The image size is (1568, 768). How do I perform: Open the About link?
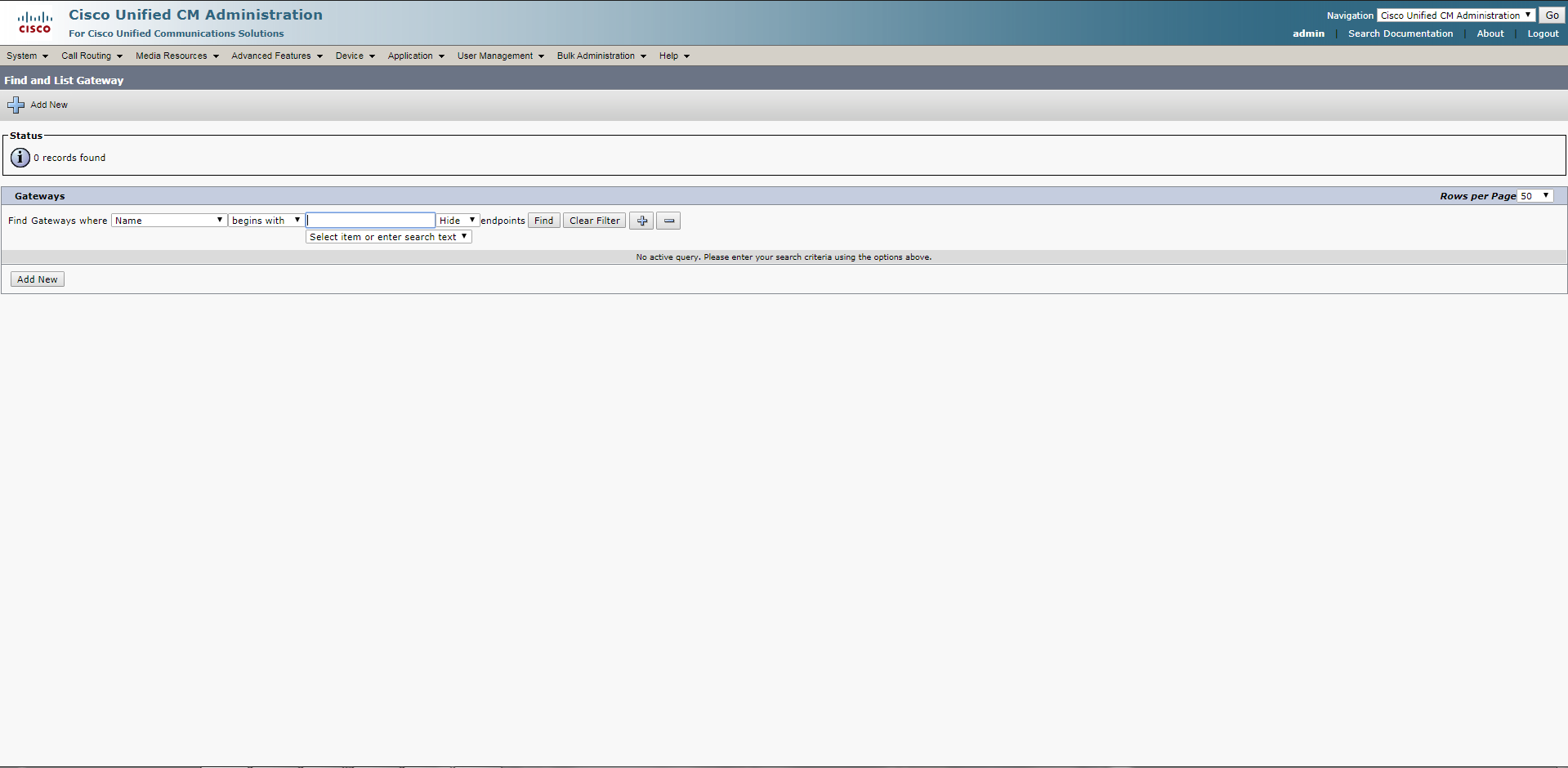point(1490,33)
